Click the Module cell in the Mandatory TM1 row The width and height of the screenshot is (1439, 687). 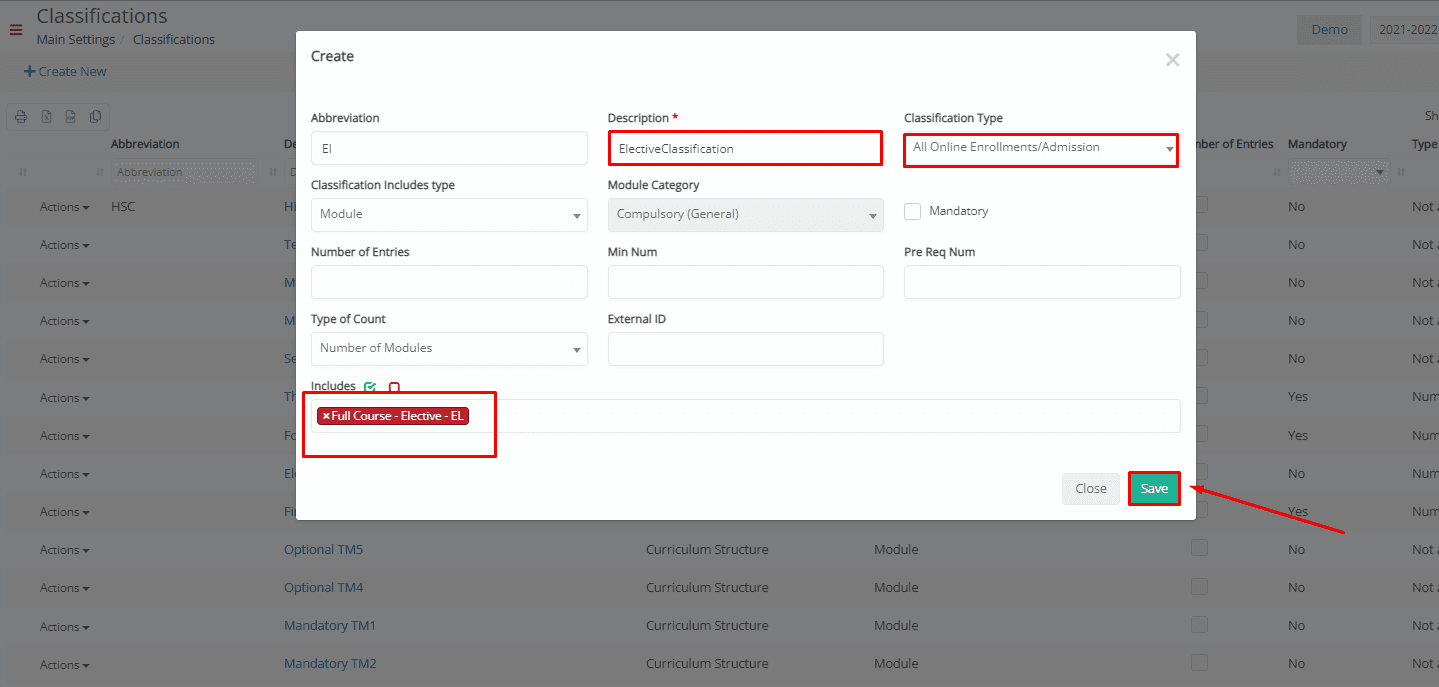tap(896, 625)
